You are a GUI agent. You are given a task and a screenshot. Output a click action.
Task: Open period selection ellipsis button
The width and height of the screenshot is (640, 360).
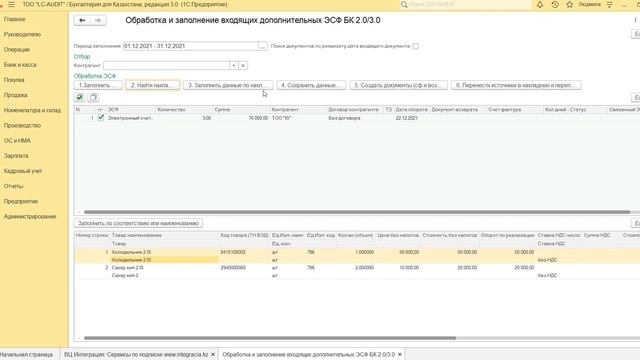click(262, 46)
